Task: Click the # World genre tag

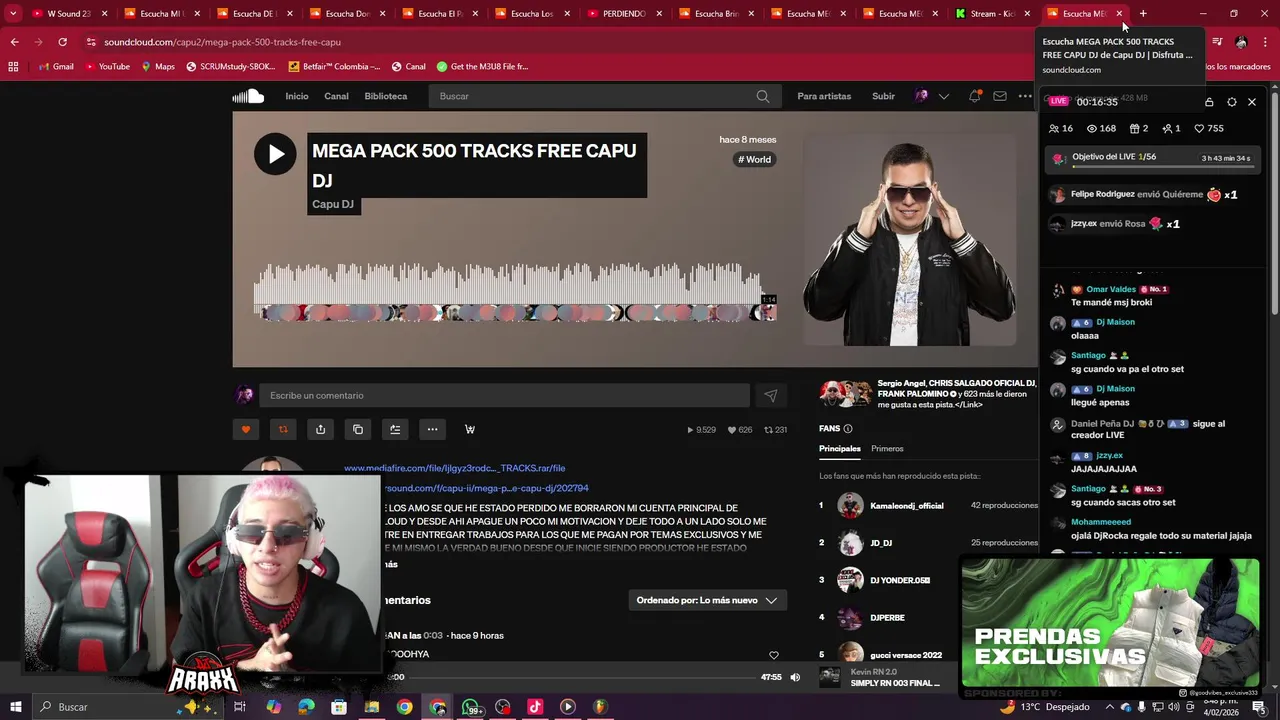Action: 755,159
